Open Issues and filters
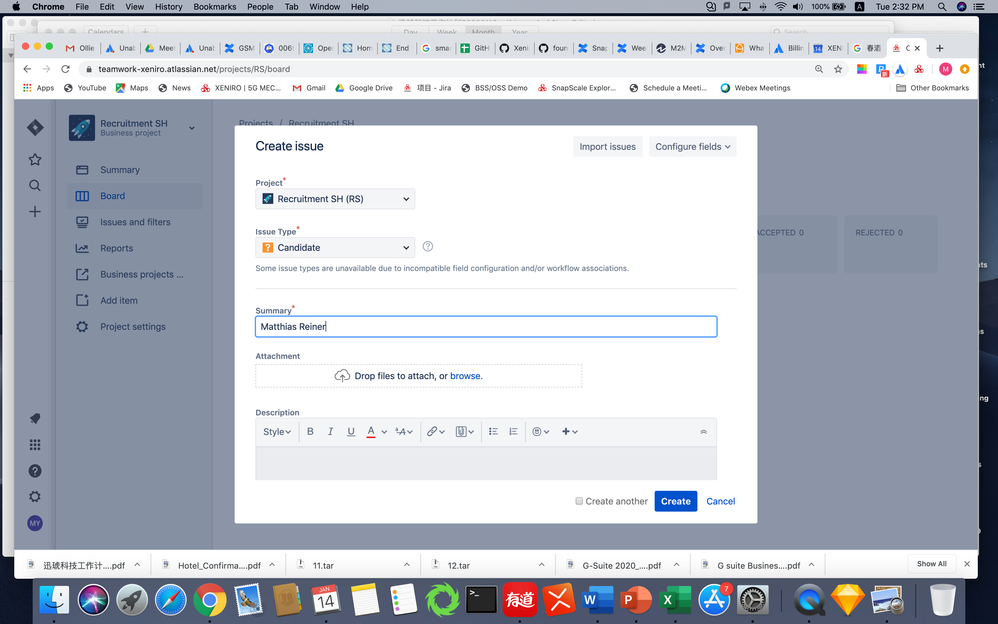This screenshot has width=998, height=624. [134, 222]
